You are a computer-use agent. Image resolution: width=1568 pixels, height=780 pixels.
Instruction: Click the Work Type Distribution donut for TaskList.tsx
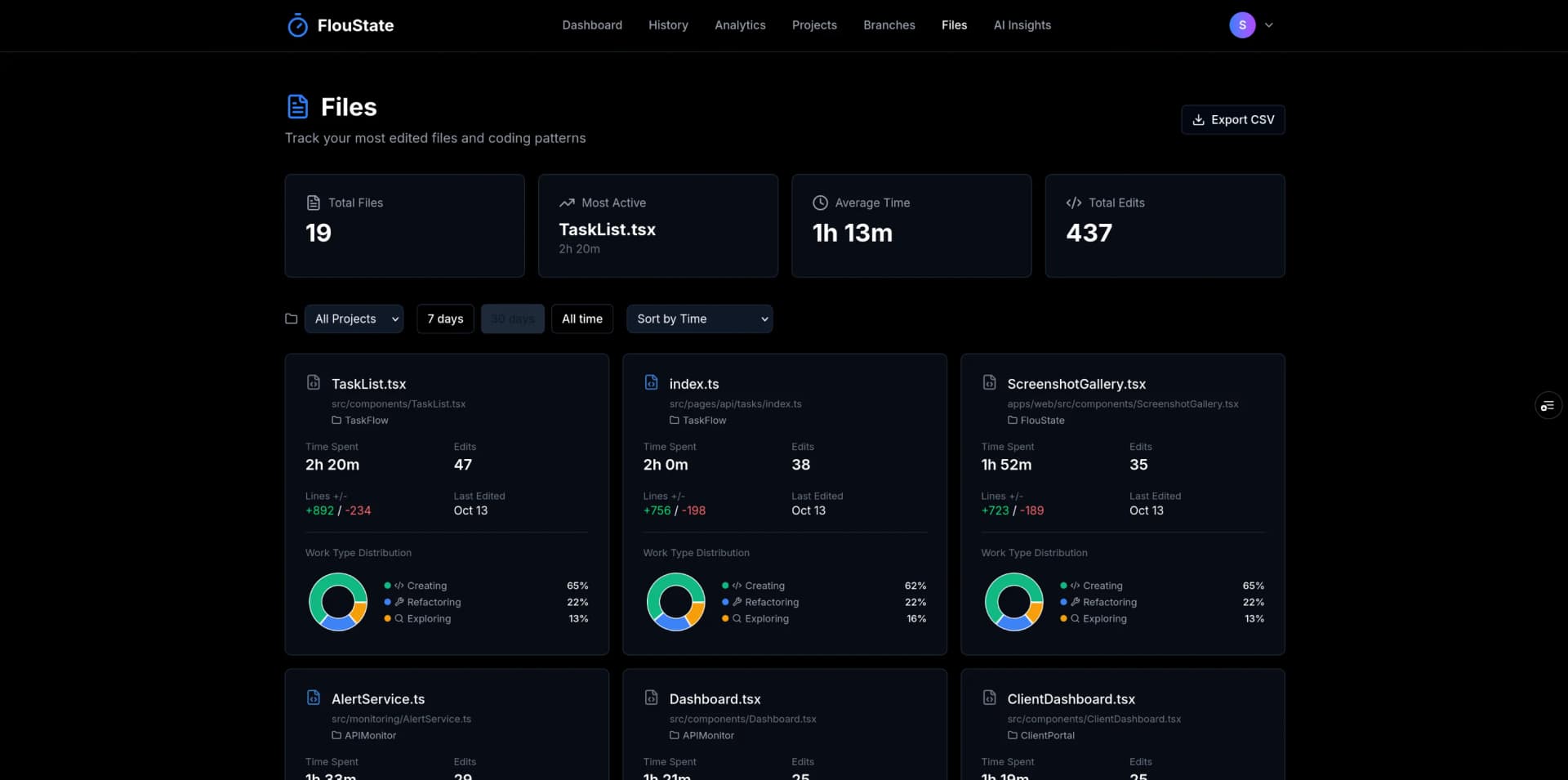[x=337, y=602]
